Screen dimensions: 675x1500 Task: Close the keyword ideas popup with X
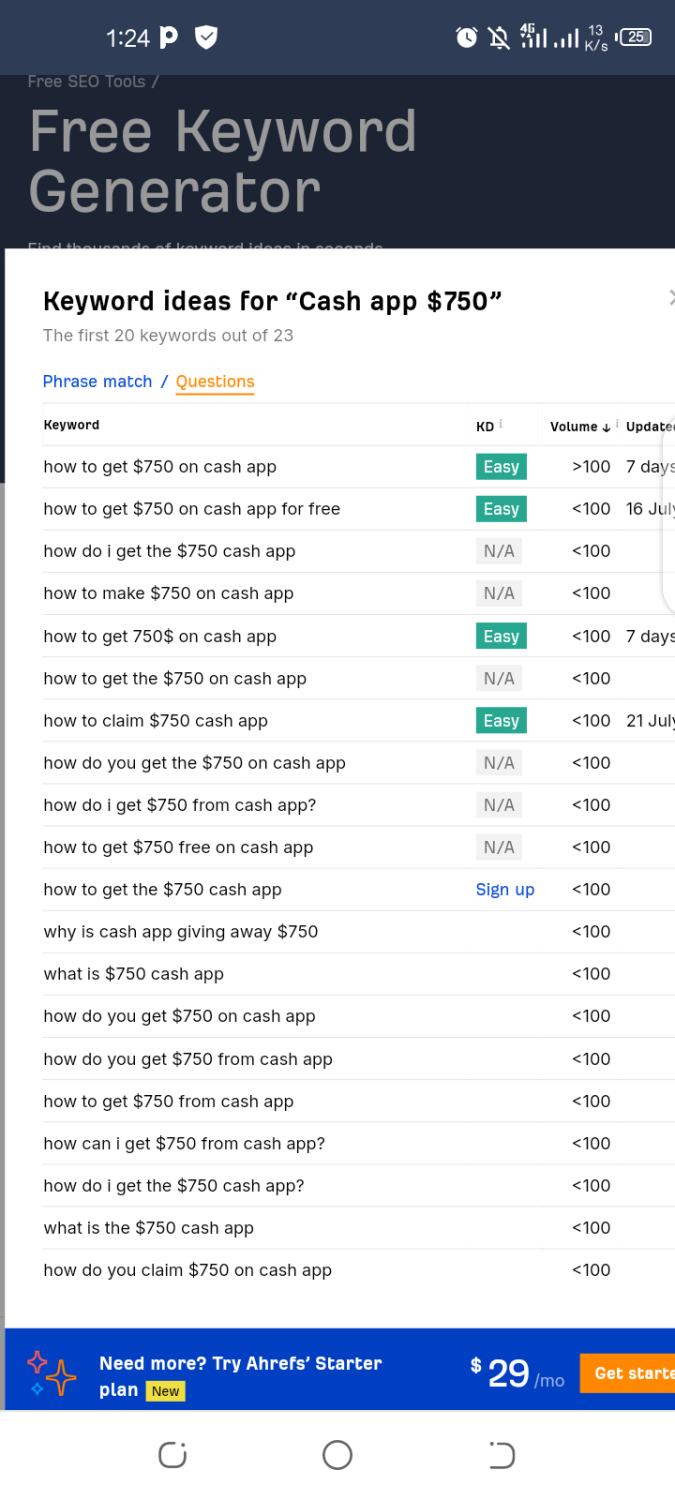tap(671, 297)
